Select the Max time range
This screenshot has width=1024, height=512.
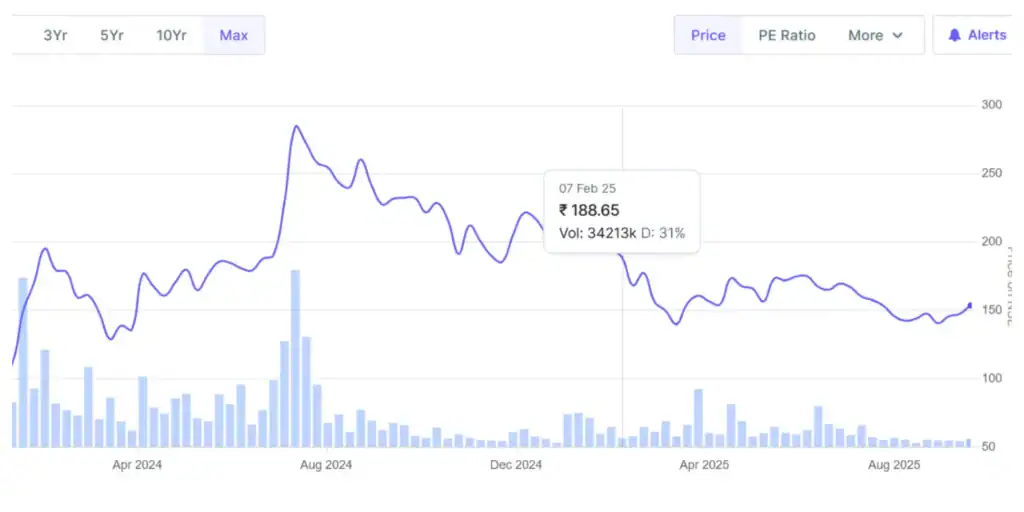(x=234, y=35)
